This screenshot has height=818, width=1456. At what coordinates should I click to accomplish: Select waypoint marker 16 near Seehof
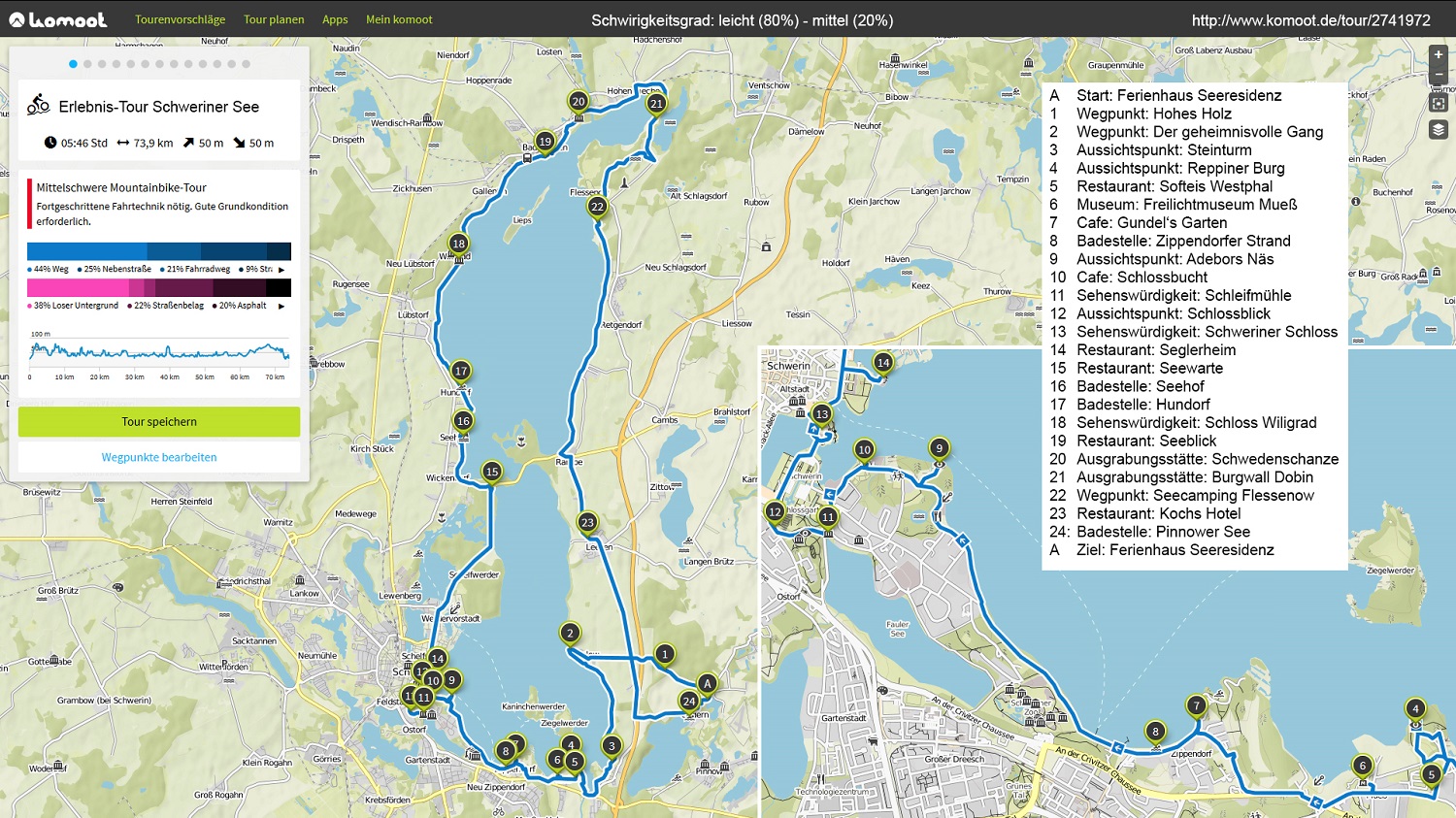pos(463,420)
